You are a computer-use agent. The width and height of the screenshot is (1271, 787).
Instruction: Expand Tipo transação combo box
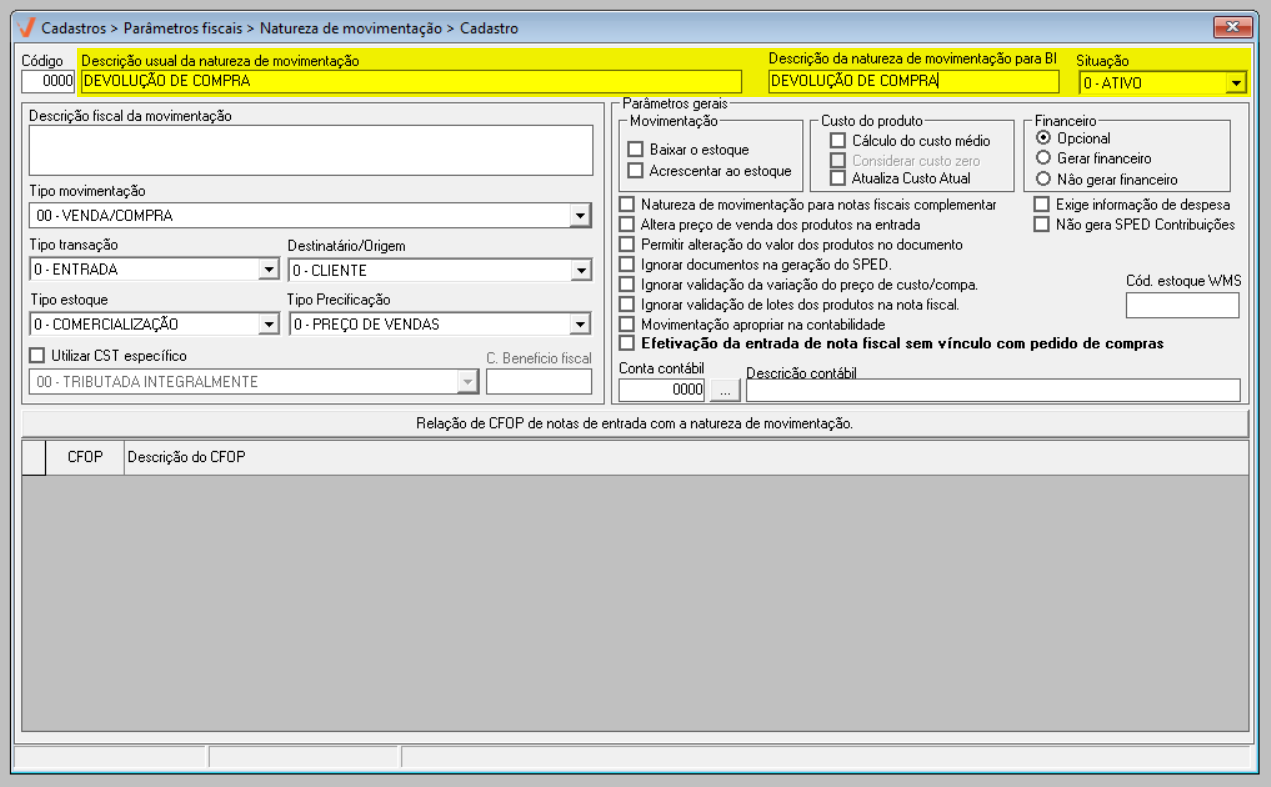(x=267, y=270)
